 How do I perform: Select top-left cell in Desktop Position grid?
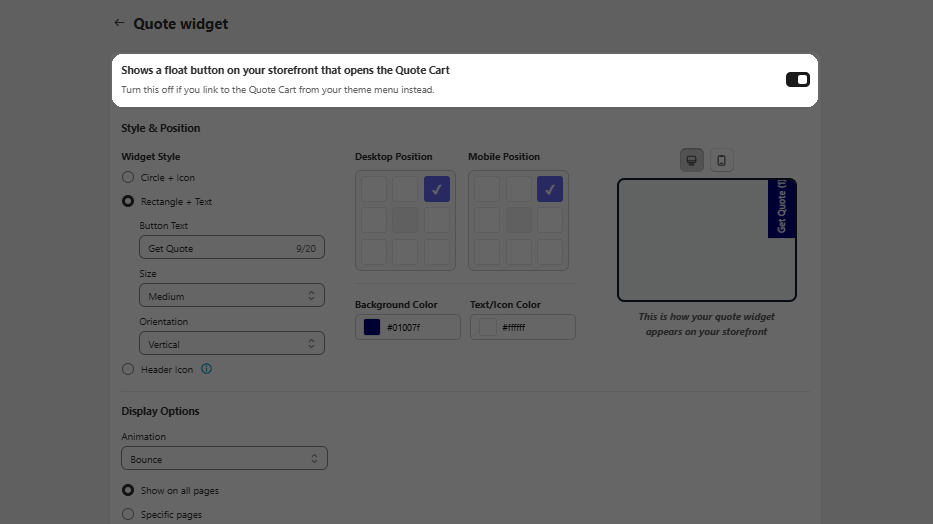(374, 189)
